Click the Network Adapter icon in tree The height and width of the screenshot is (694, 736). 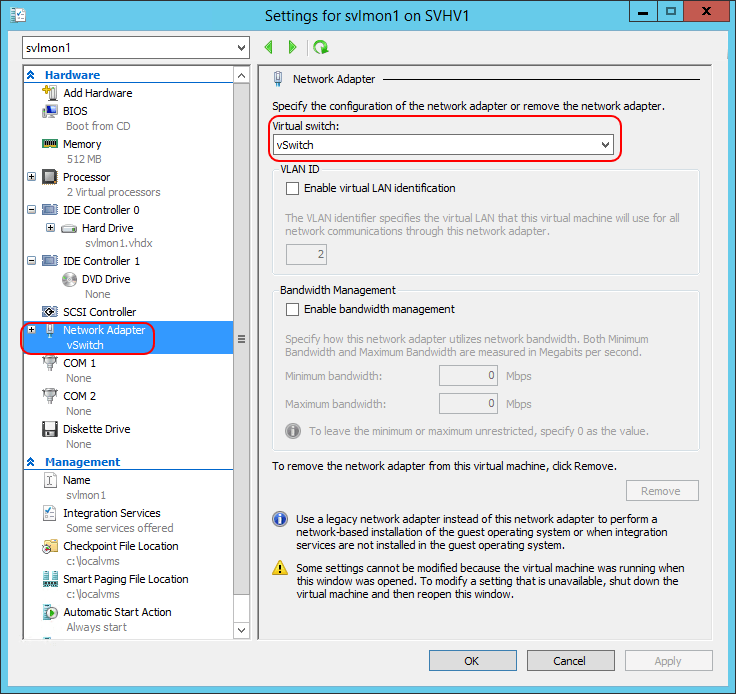[50, 331]
